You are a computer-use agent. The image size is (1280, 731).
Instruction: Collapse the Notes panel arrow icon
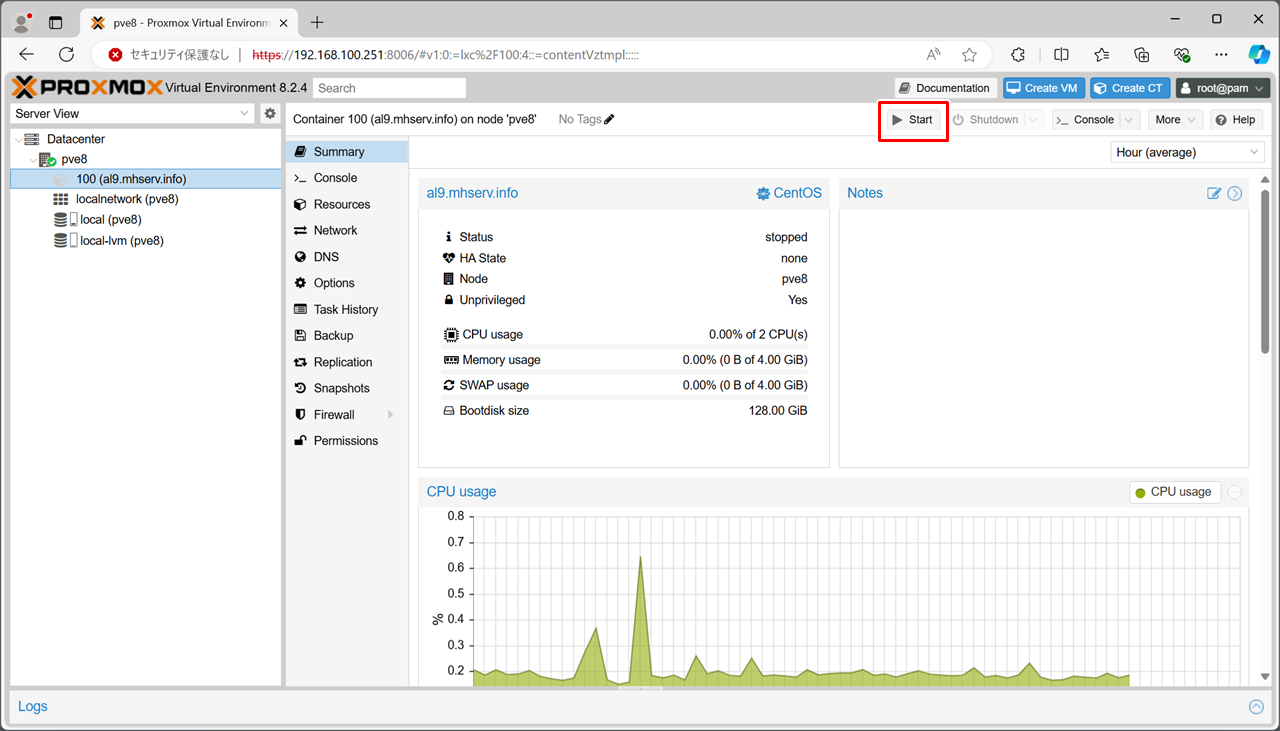(x=1235, y=193)
